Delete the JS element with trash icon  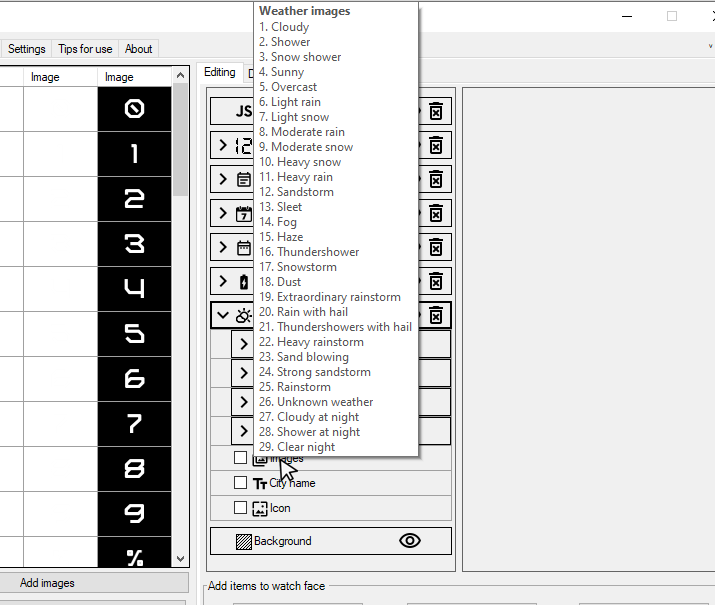click(x=436, y=111)
